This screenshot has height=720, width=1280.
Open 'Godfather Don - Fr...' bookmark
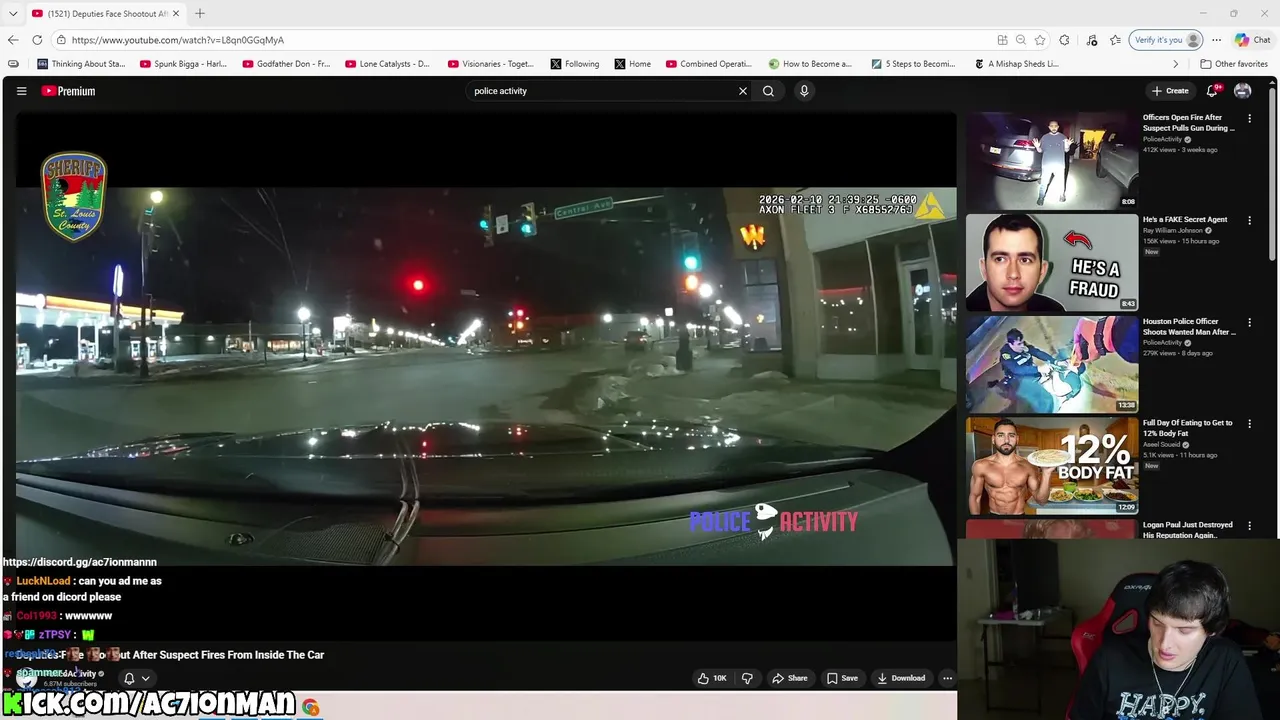(x=286, y=64)
